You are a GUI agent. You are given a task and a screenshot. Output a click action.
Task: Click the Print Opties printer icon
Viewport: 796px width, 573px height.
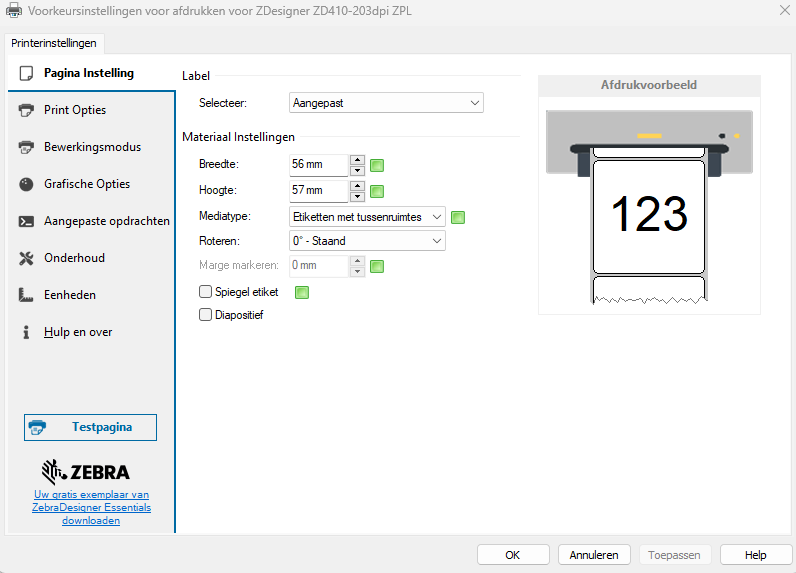[x=26, y=110]
